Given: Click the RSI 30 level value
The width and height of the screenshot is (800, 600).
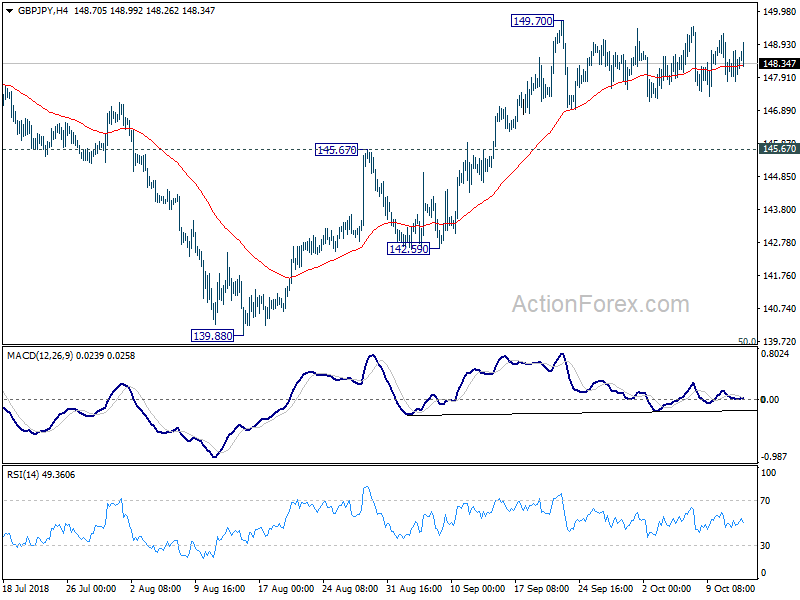Looking at the screenshot, I should pos(765,546).
